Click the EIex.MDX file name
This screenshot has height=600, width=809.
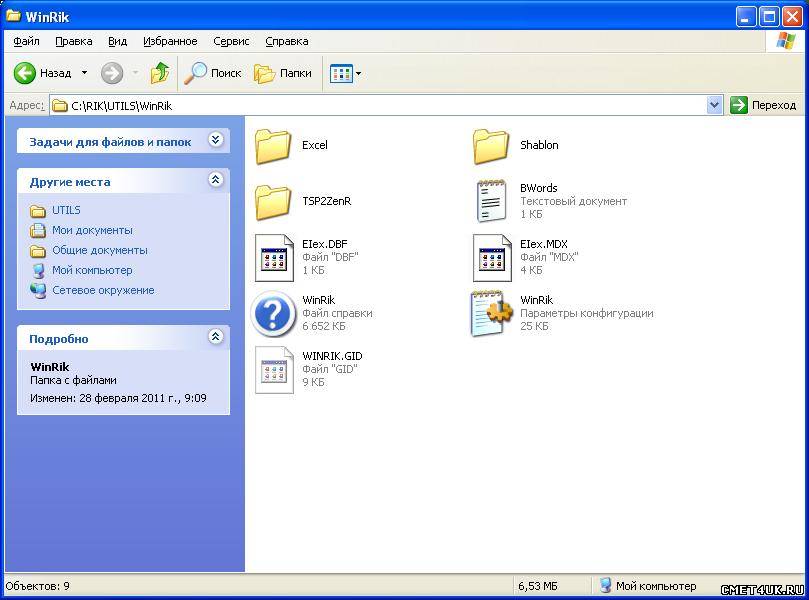[544, 244]
